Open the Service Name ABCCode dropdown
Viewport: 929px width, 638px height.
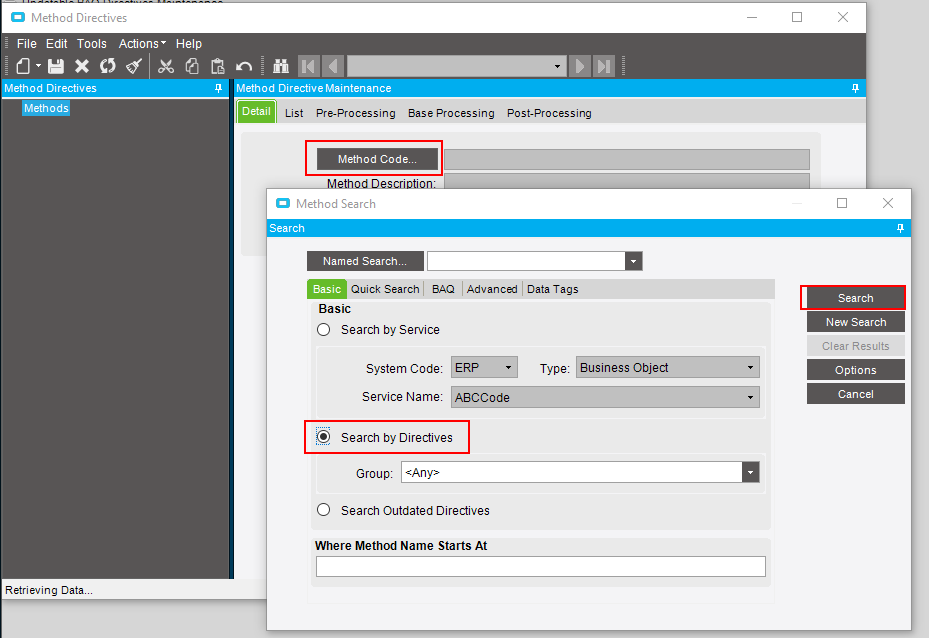pyautogui.click(x=750, y=397)
